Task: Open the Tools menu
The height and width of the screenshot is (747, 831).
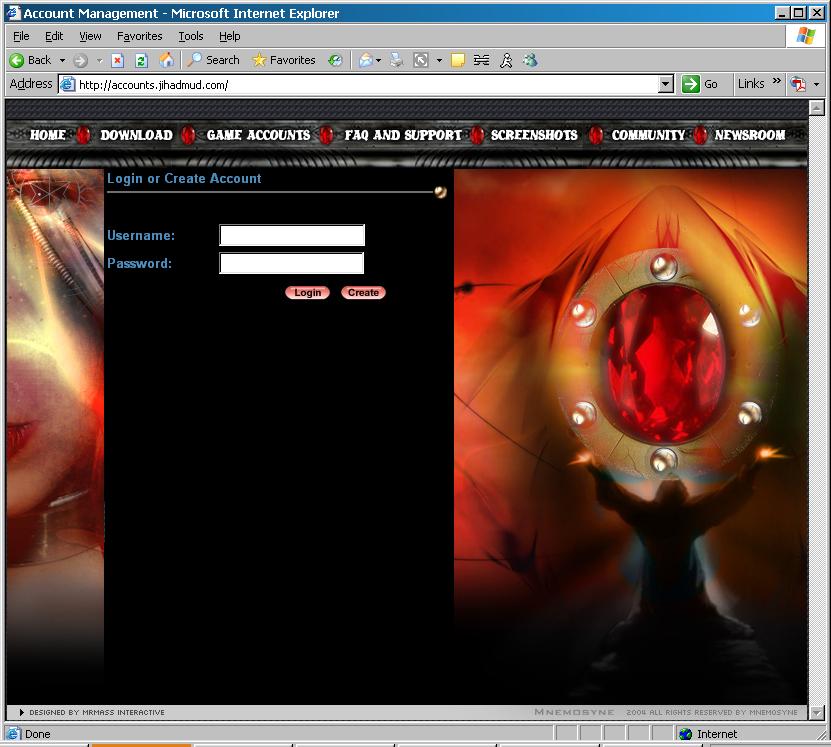Action: tap(191, 36)
